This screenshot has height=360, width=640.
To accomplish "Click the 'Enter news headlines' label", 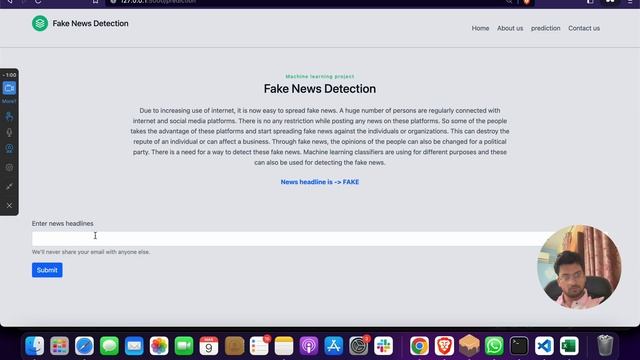I will 62,223.
